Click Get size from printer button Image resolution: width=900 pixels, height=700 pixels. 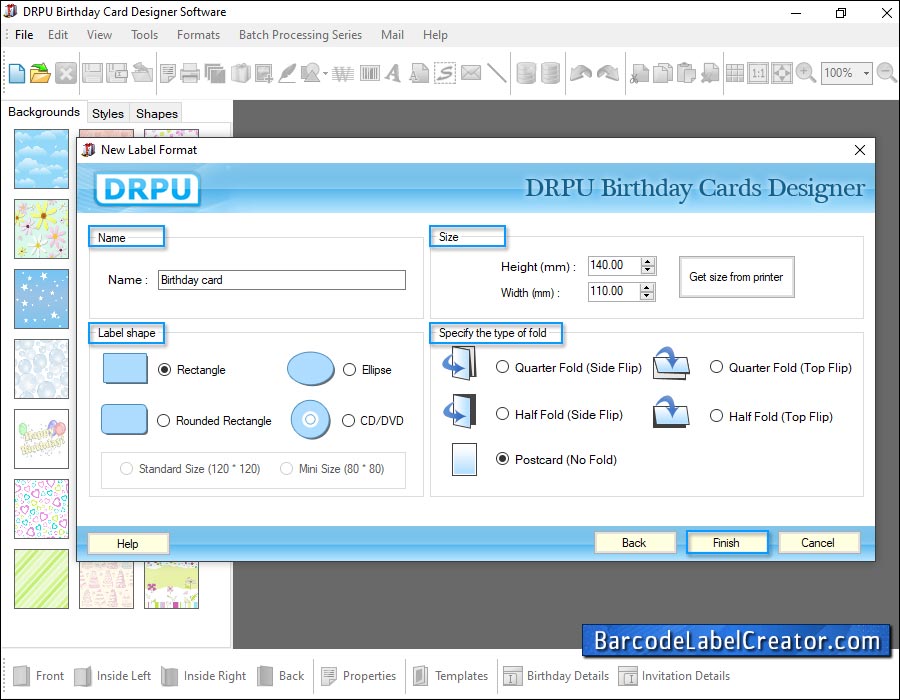point(736,277)
